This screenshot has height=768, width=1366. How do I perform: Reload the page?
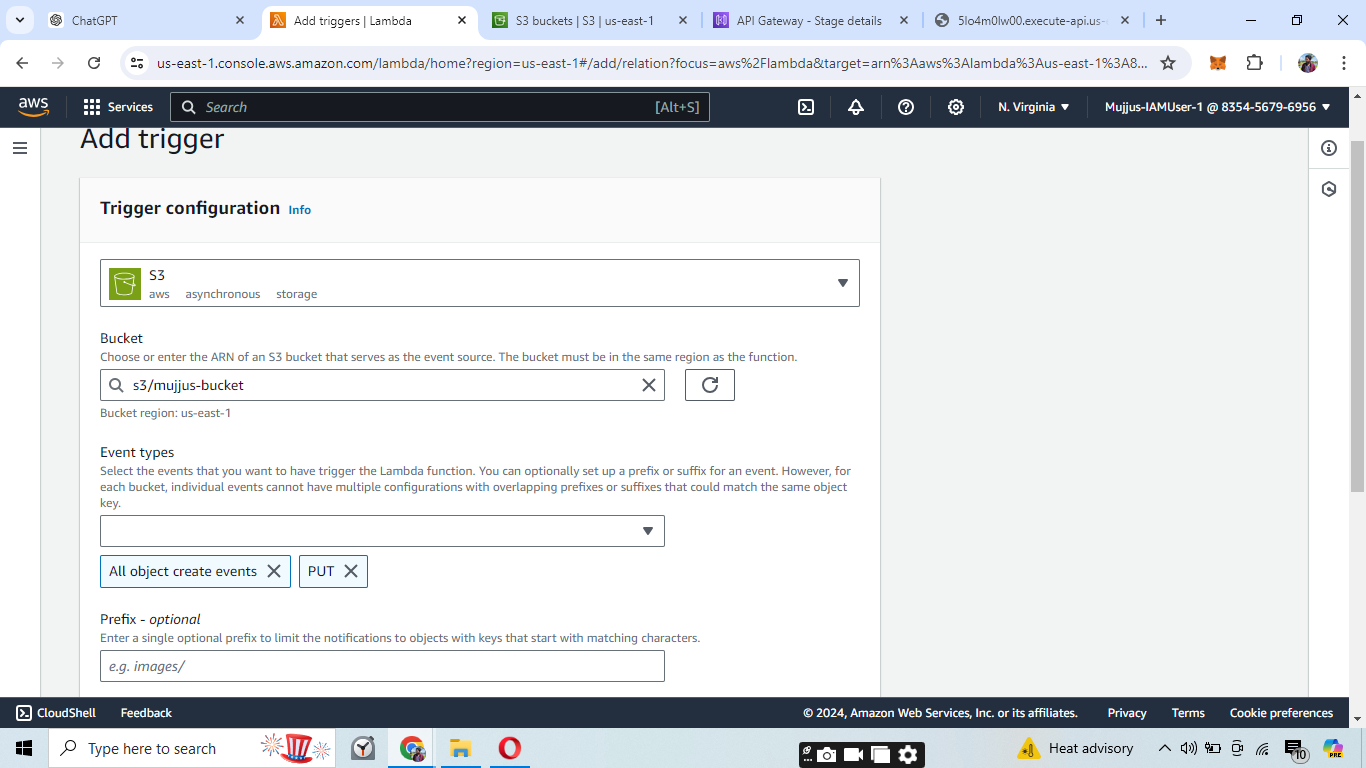click(x=94, y=63)
